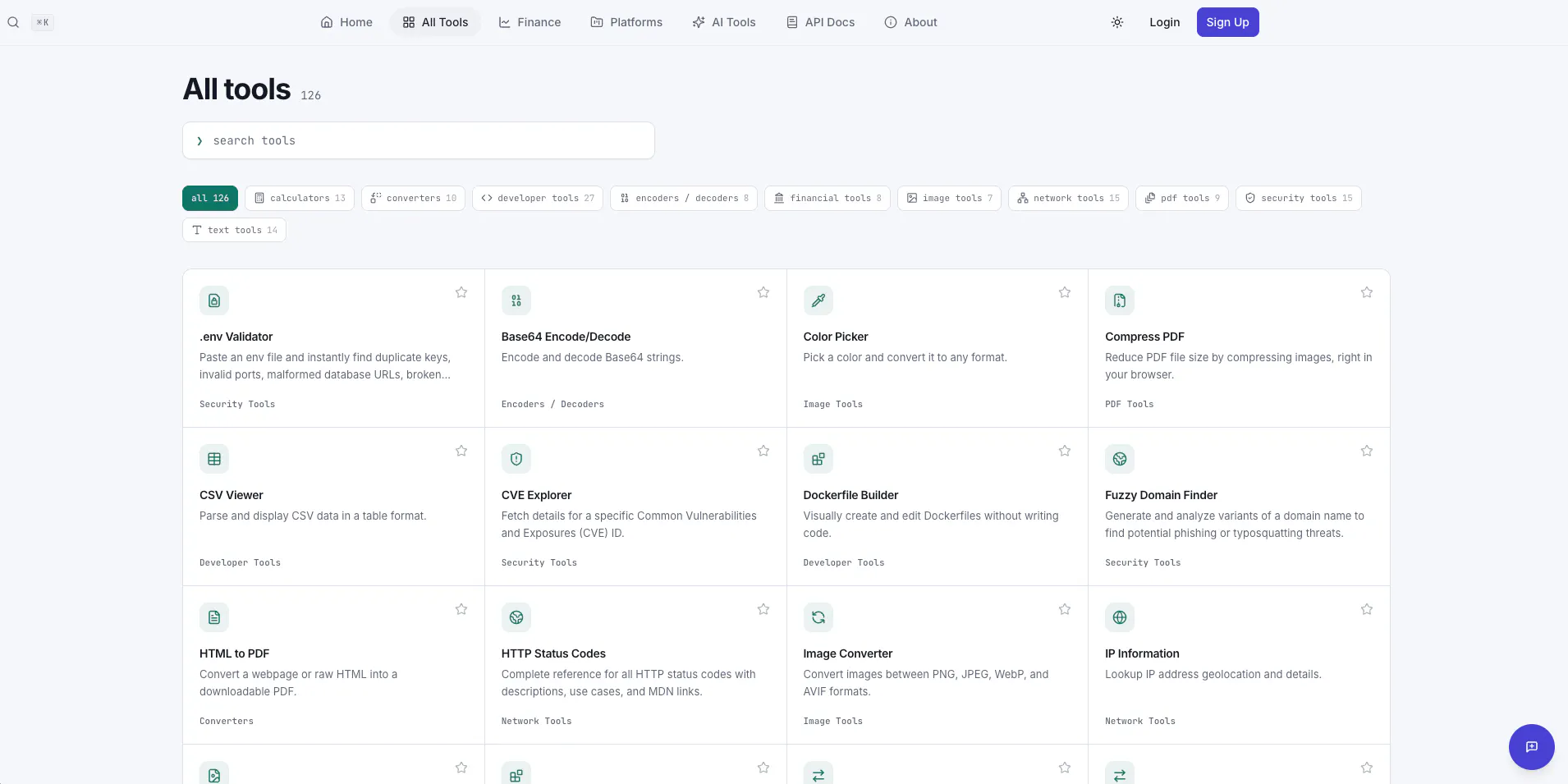Viewport: 1568px width, 784px height.
Task: Click the HTML to PDF document icon
Action: (x=214, y=617)
